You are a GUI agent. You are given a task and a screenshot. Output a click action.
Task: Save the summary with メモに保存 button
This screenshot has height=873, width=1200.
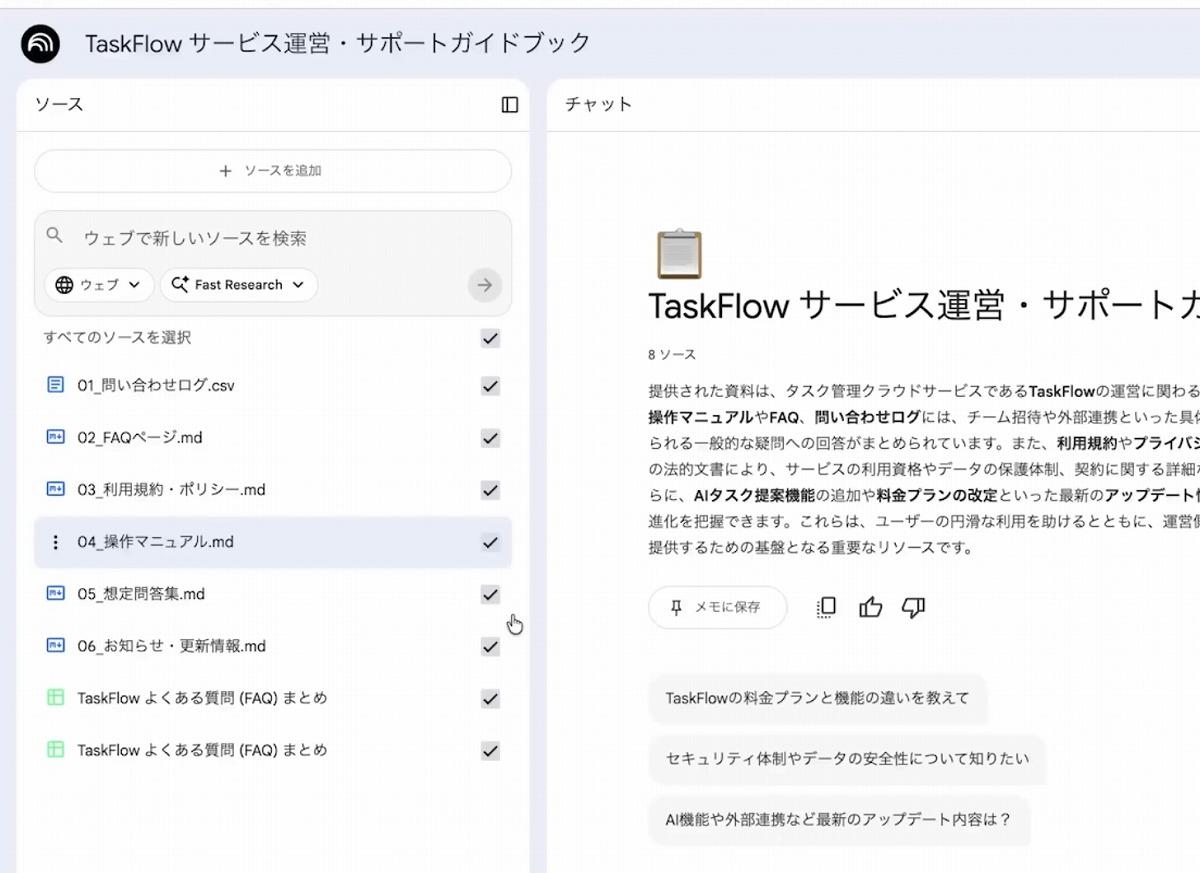point(717,607)
